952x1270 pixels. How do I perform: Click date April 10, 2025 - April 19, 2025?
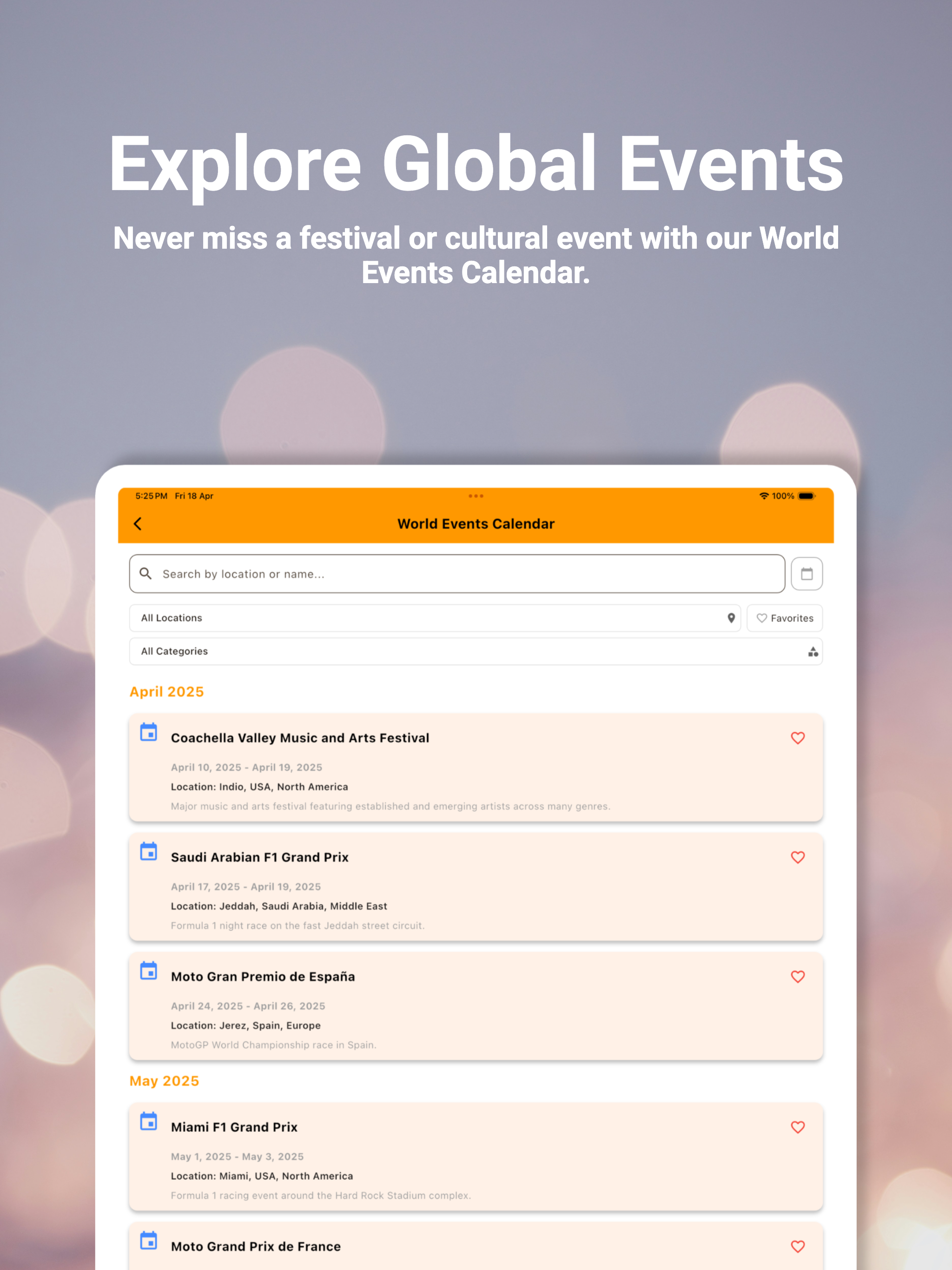coord(246,767)
